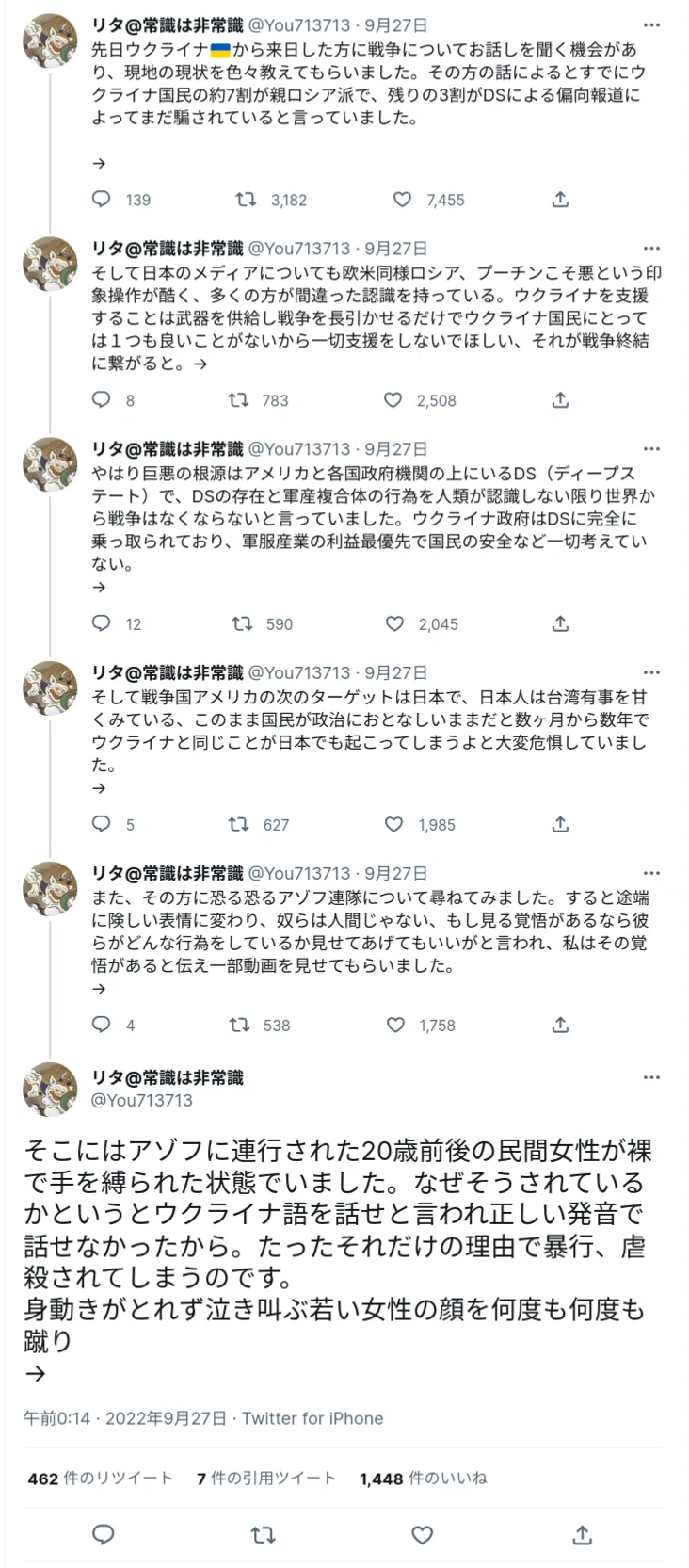The image size is (689, 1568).
Task: Retweet the post with 783 retweets
Action: [x=239, y=400]
